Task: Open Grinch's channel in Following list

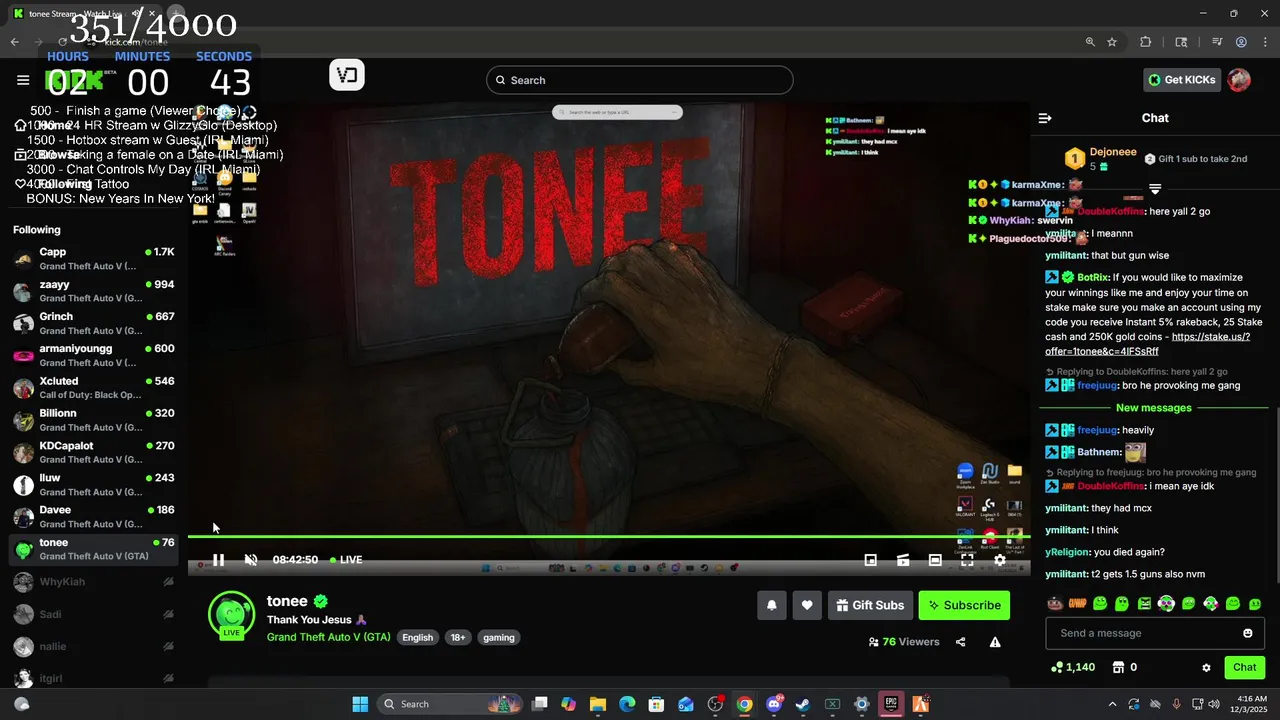Action: tap(94, 323)
